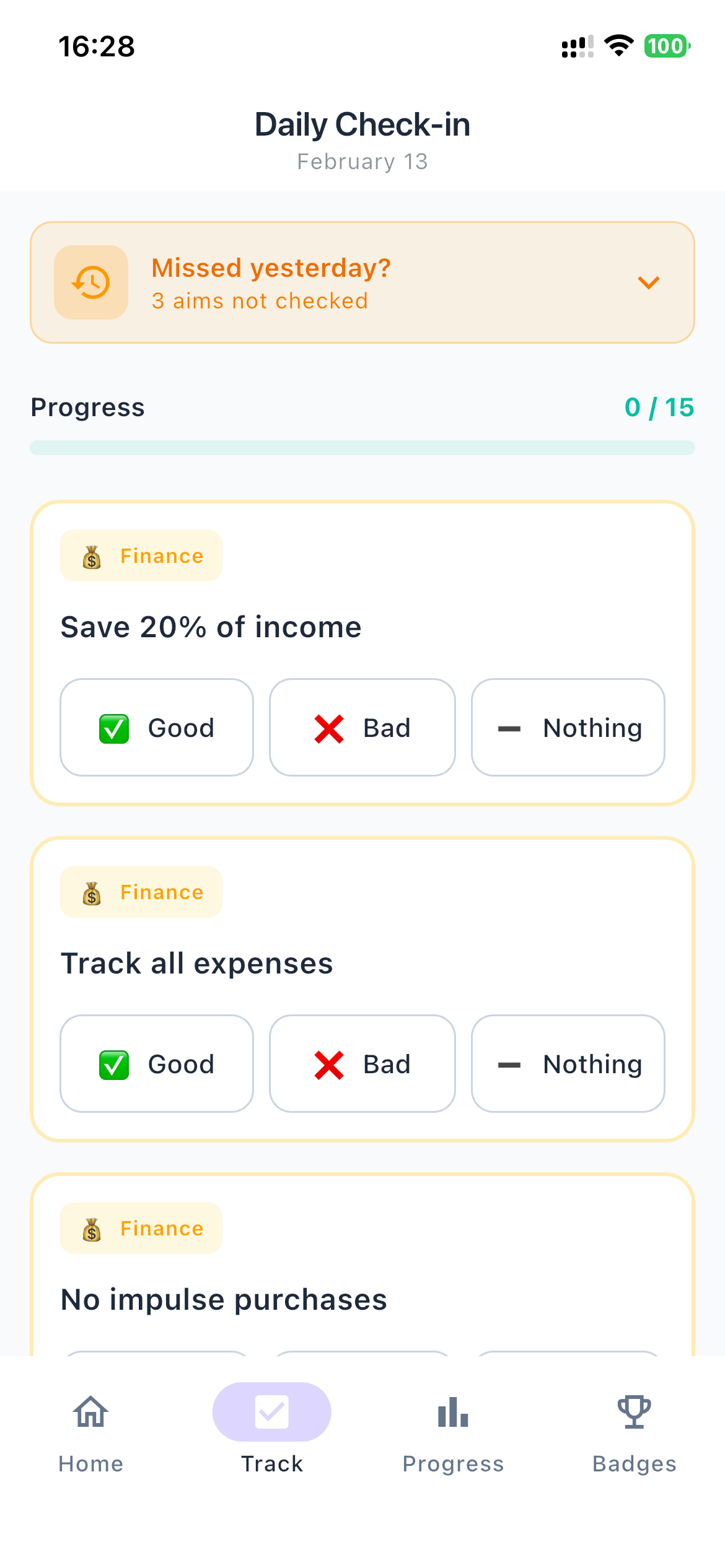Tap the Badges trophy icon
The height and width of the screenshot is (1568, 725).
(634, 1413)
